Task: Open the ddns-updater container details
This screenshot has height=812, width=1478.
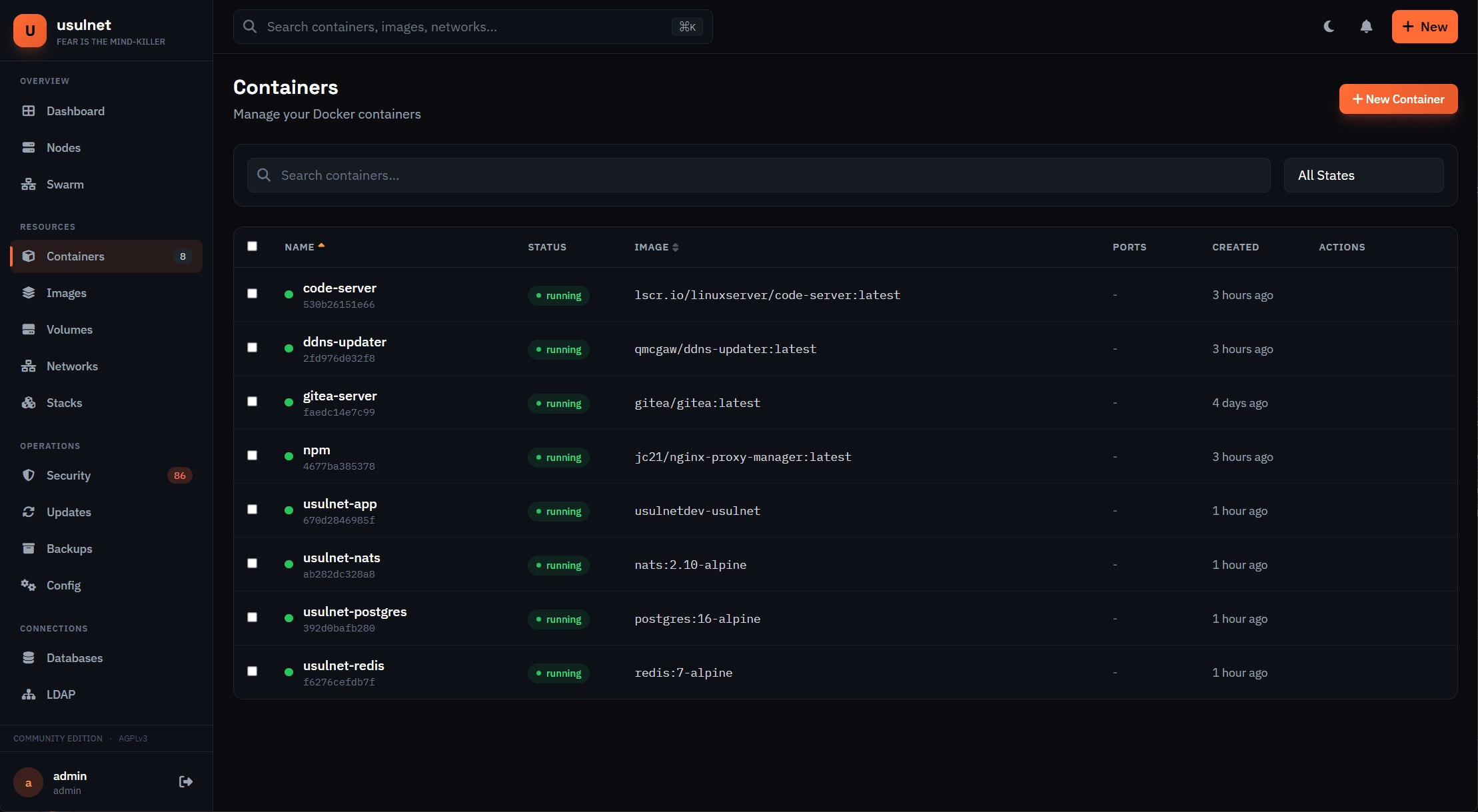Action: pyautogui.click(x=345, y=342)
